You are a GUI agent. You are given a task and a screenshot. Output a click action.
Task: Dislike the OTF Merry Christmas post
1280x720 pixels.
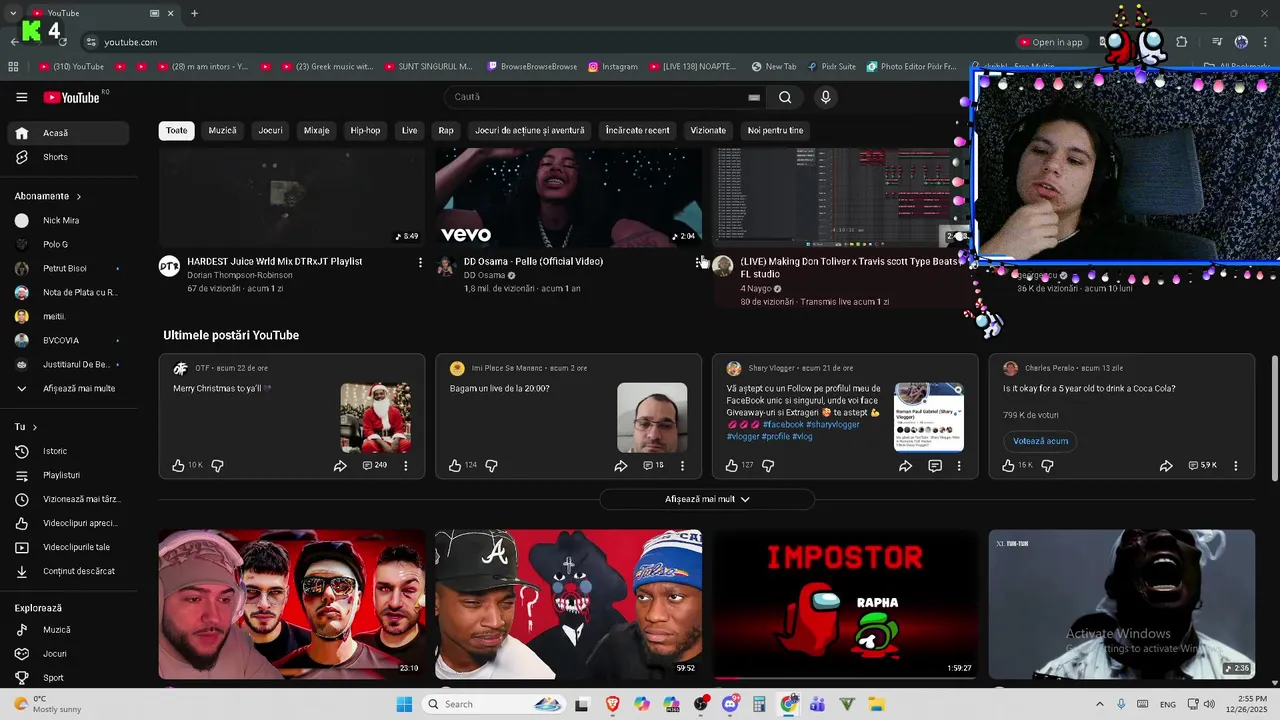pyautogui.click(x=217, y=465)
